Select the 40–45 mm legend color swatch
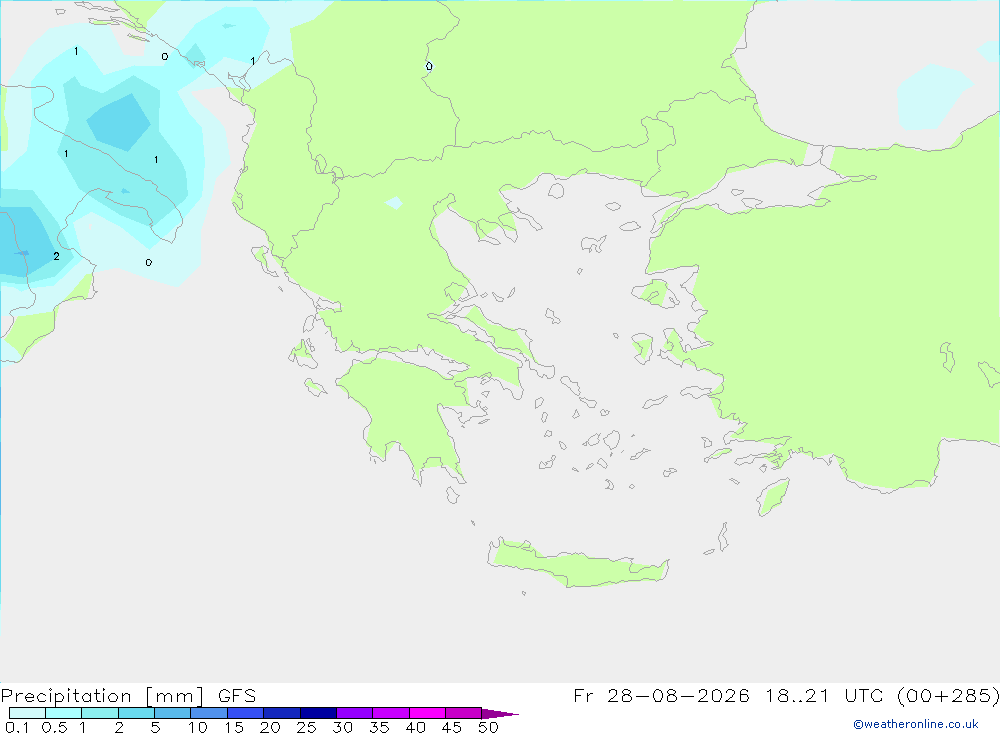This screenshot has width=1000, height=733. click(427, 713)
